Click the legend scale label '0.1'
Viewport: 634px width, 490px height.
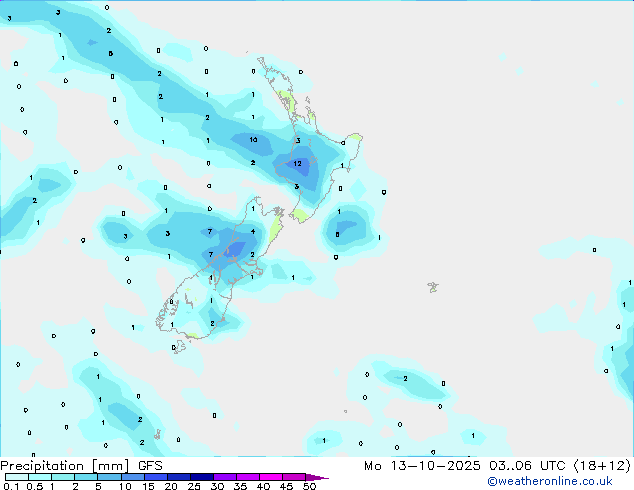11,486
